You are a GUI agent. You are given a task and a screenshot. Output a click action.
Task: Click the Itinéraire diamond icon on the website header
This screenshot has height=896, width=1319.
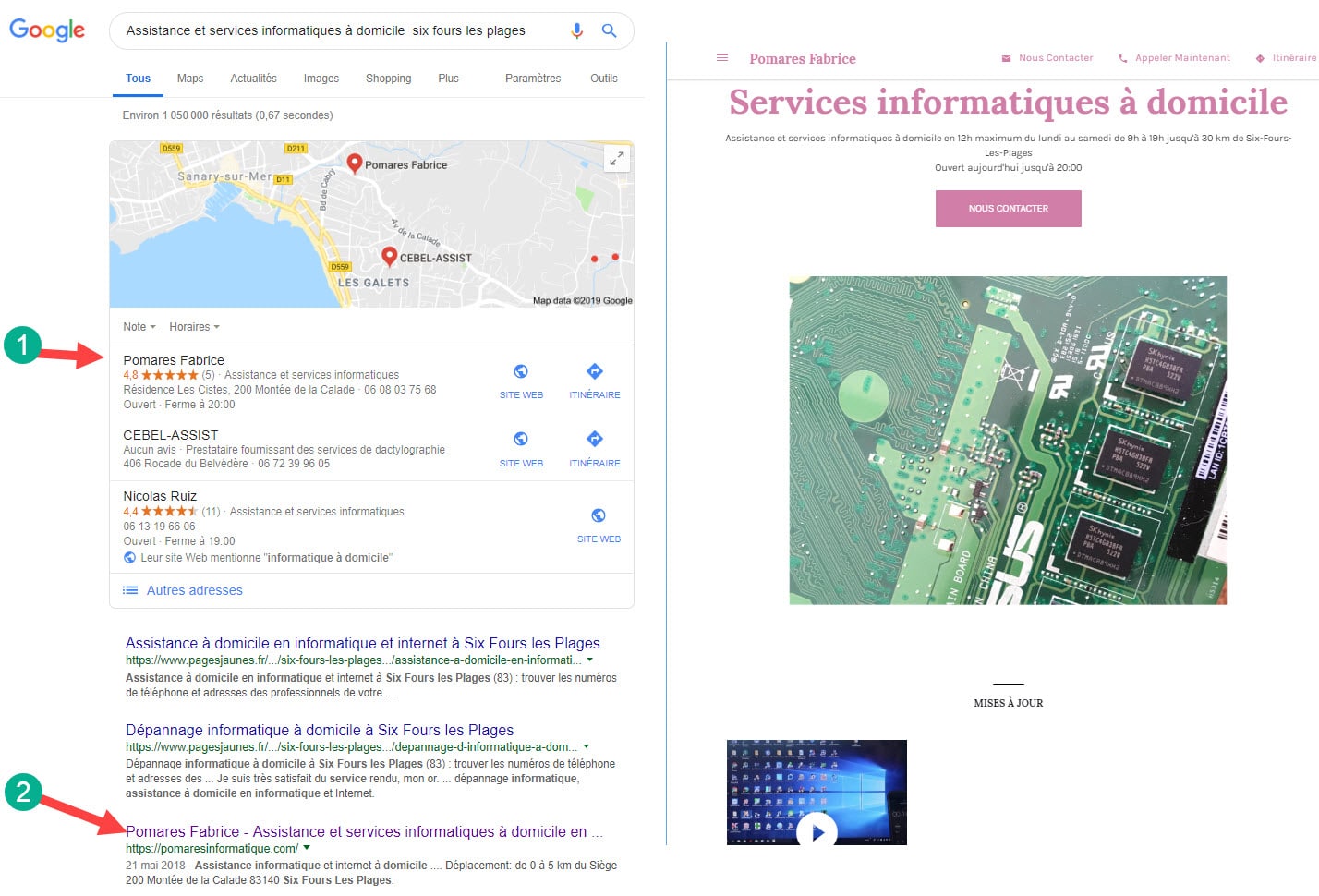[1258, 57]
